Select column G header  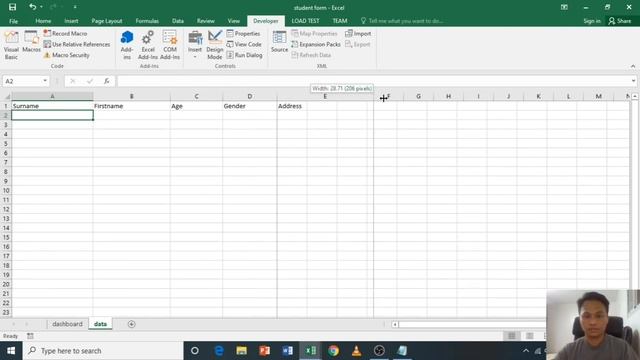pos(418,96)
